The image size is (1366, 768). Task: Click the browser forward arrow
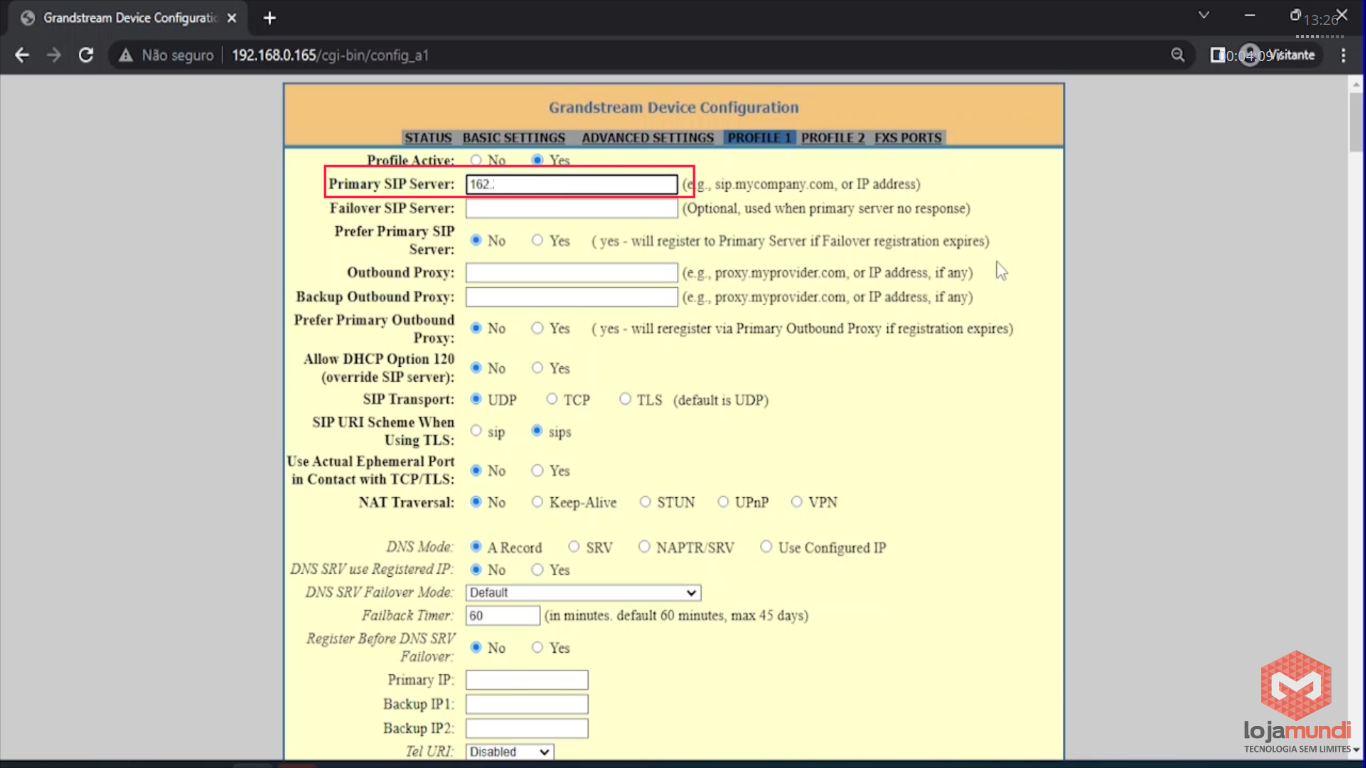coord(54,55)
